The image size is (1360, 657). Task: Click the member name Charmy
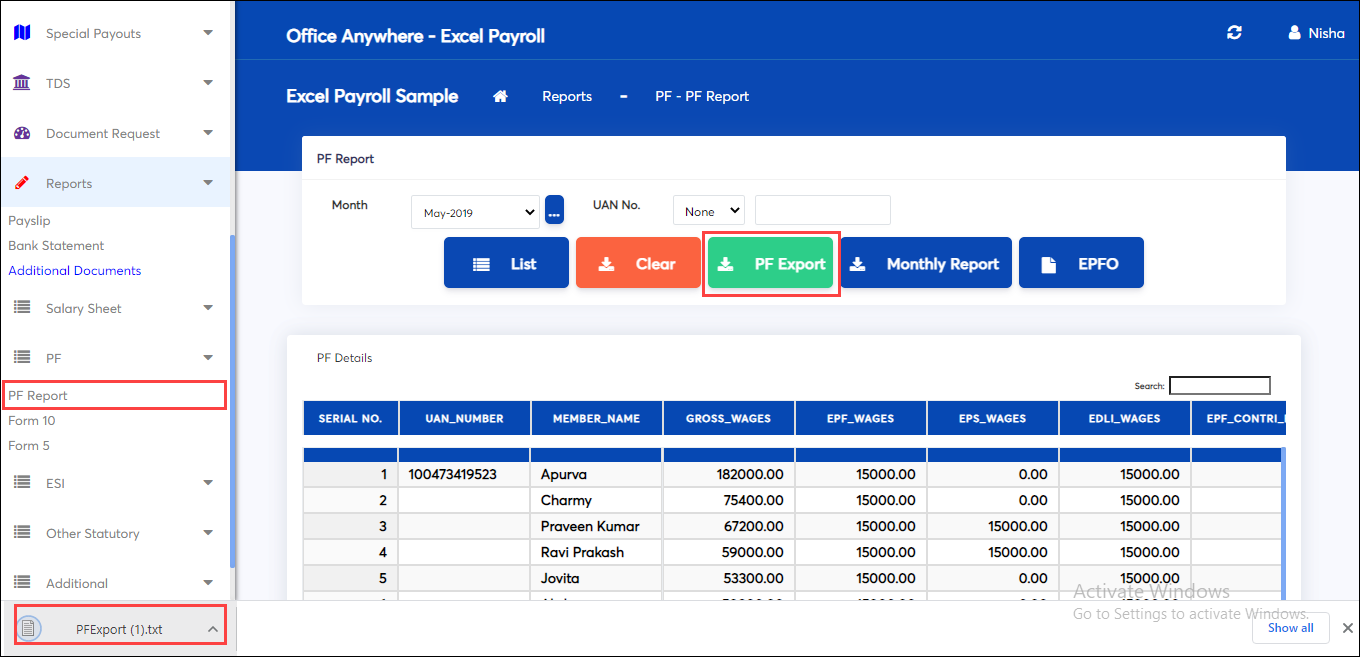(566, 500)
